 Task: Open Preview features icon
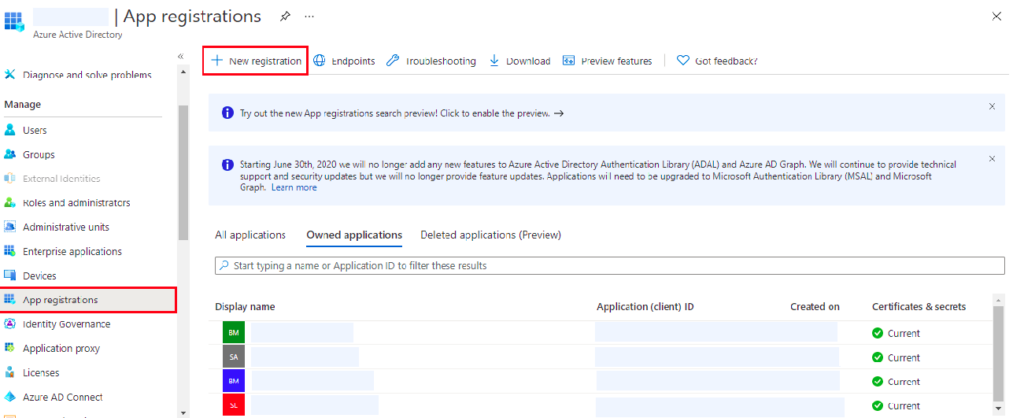tap(569, 61)
